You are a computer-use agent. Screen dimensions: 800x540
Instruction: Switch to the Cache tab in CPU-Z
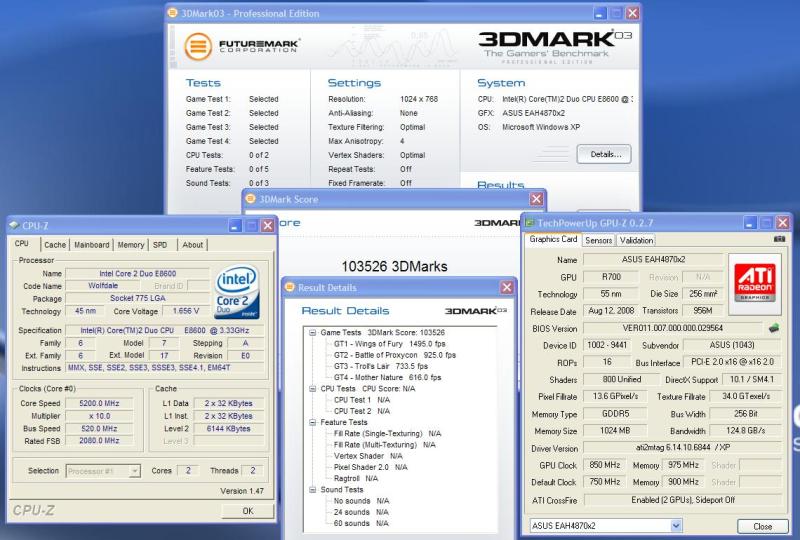coord(55,245)
